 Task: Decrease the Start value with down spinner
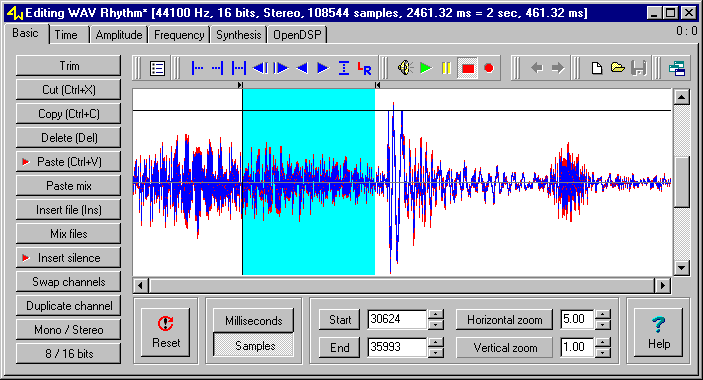click(436, 325)
